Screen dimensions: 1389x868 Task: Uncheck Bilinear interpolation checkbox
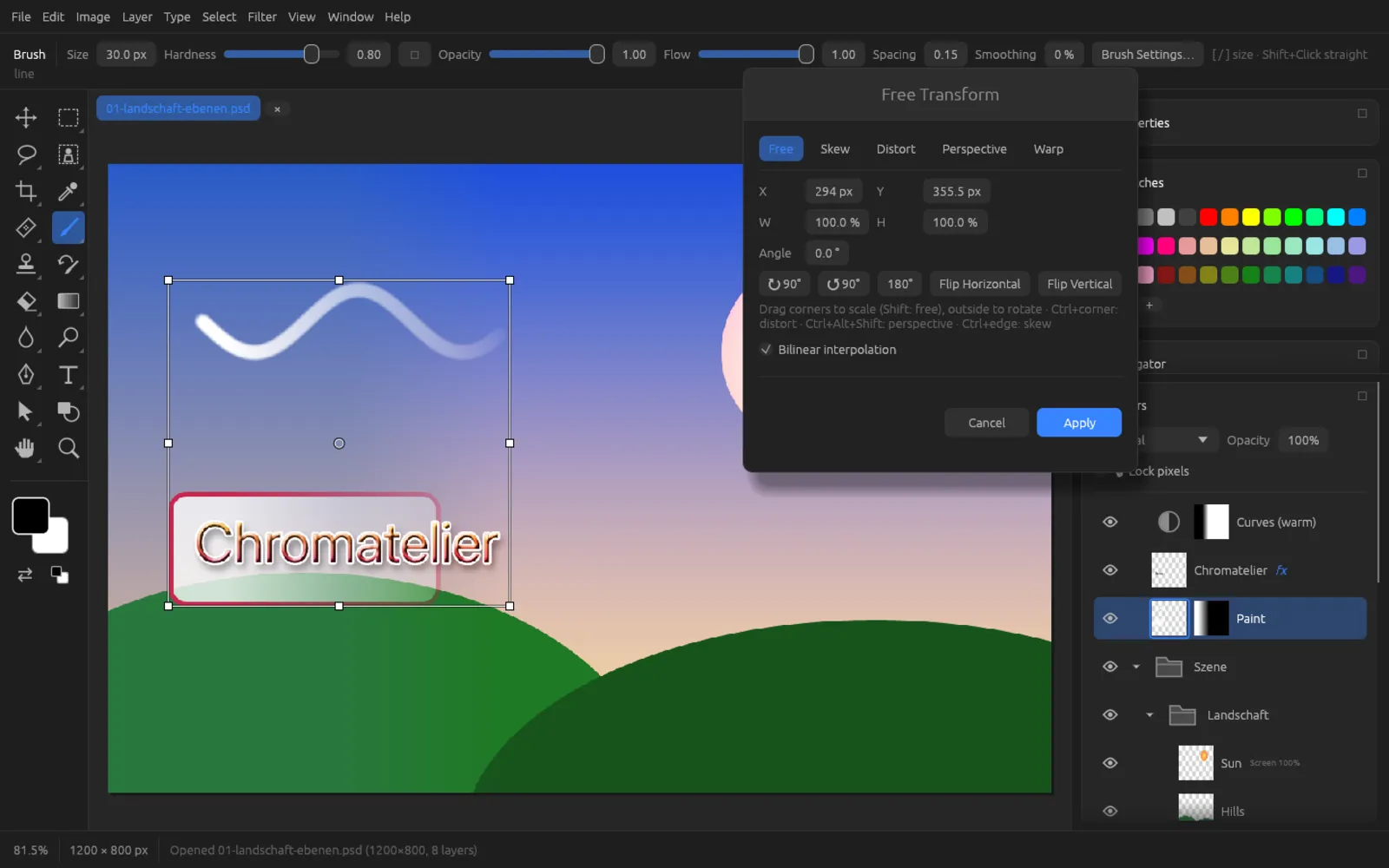pyautogui.click(x=766, y=350)
